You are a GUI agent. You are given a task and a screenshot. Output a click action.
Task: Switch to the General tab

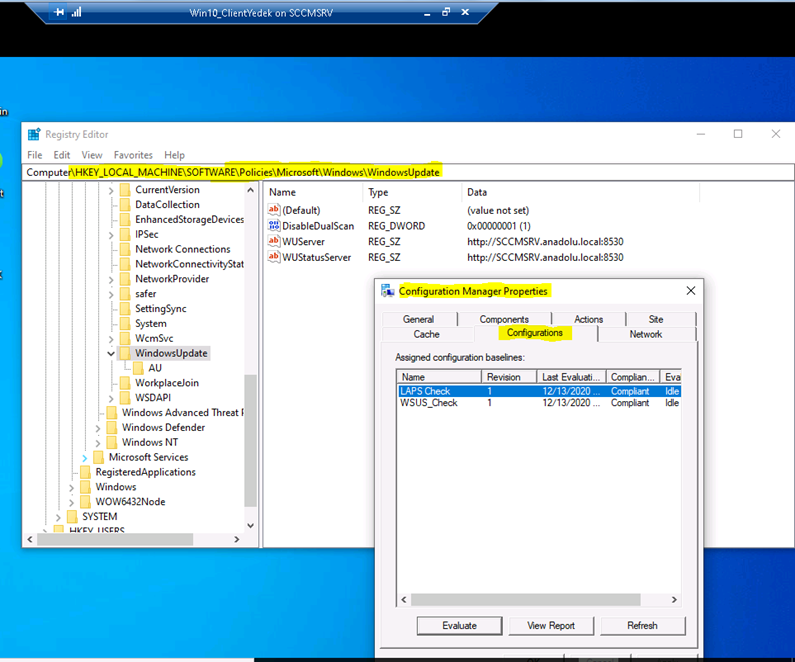(x=418, y=319)
